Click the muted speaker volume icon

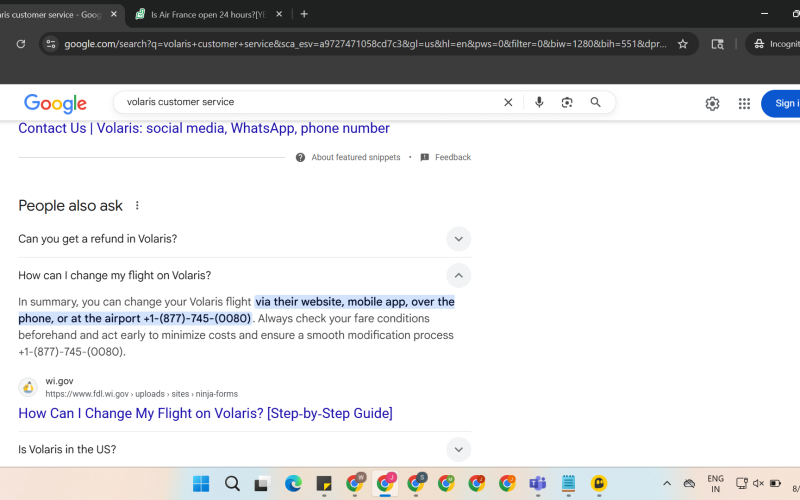click(758, 483)
